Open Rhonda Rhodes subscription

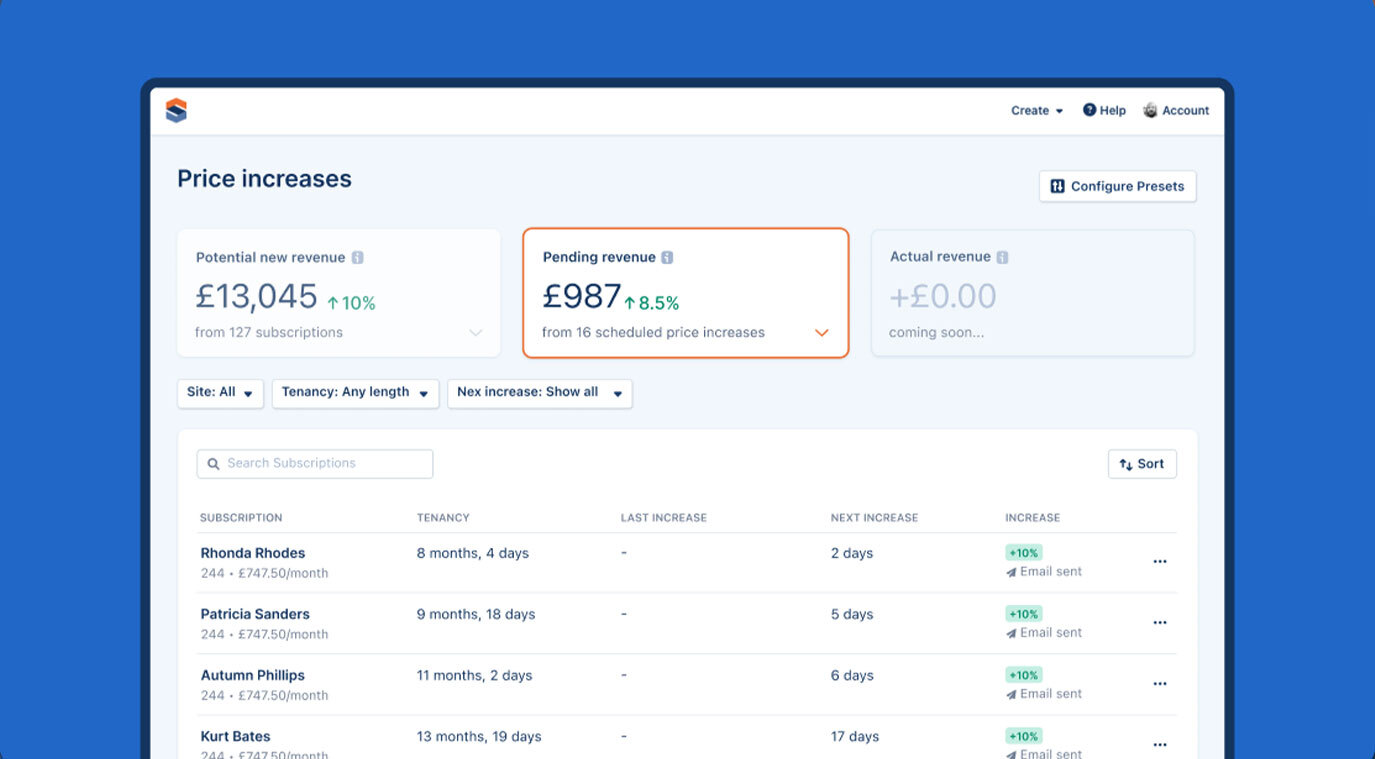253,553
